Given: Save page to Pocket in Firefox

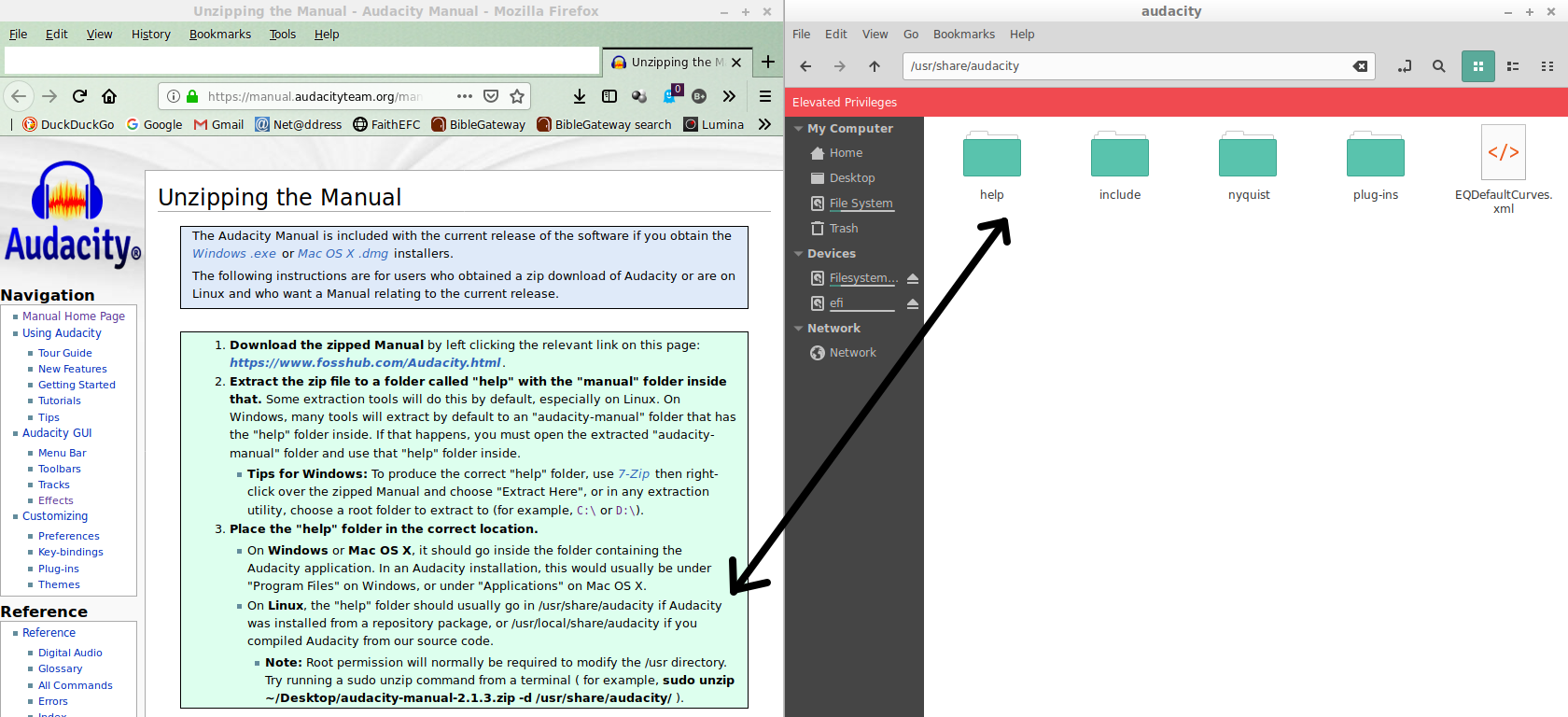Looking at the screenshot, I should [491, 96].
